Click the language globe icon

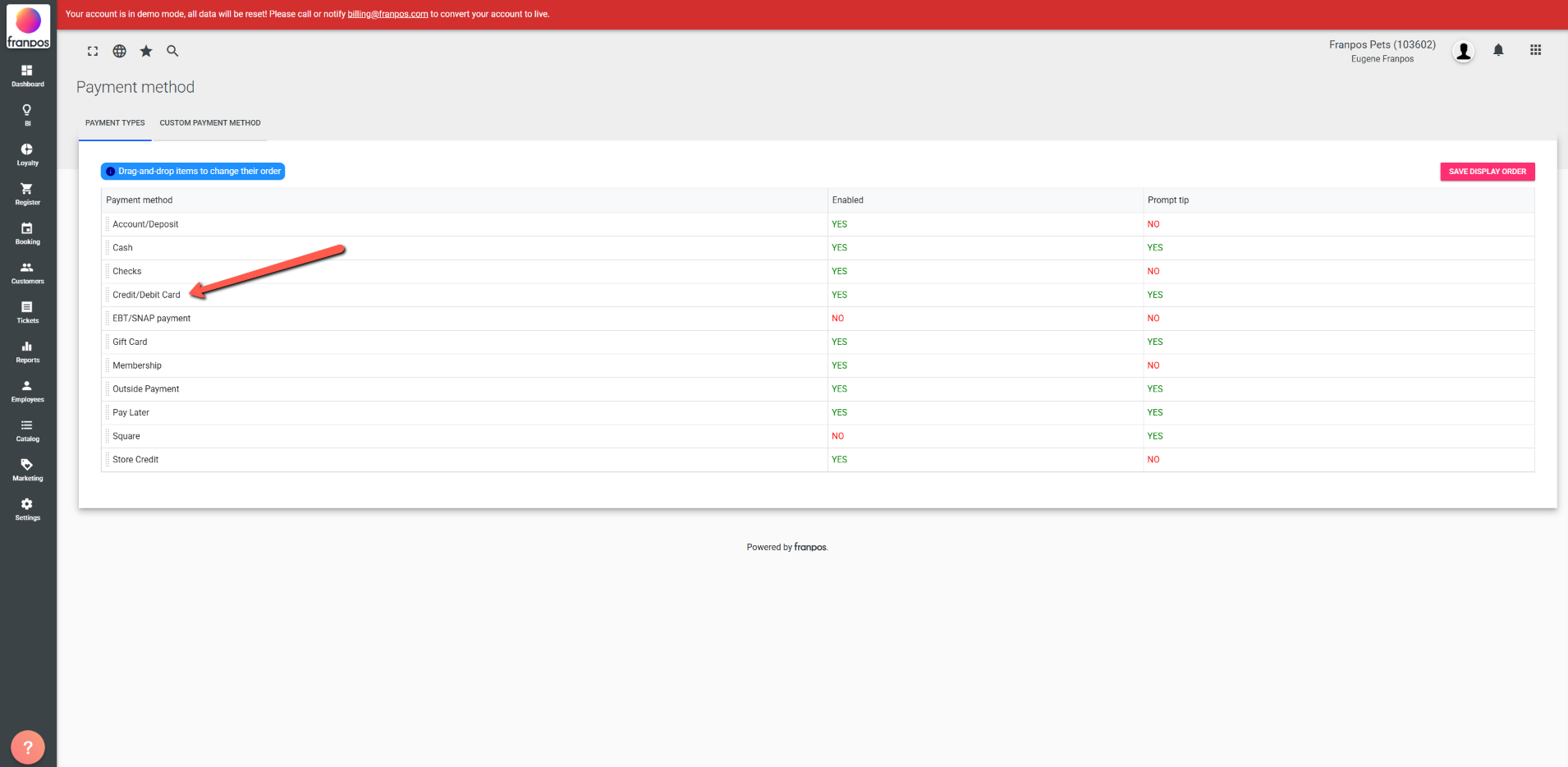(x=120, y=51)
